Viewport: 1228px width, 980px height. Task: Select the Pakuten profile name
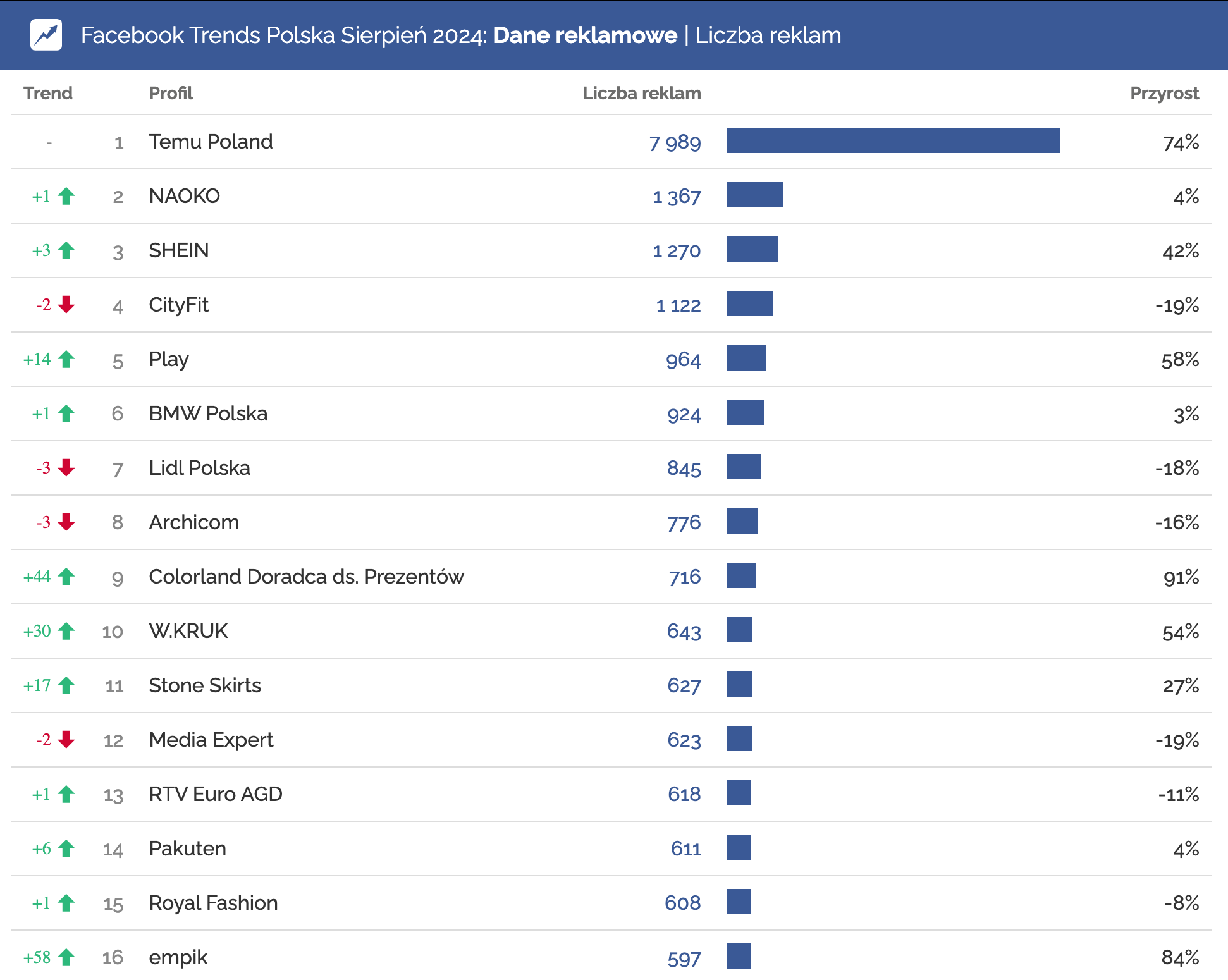point(187,848)
